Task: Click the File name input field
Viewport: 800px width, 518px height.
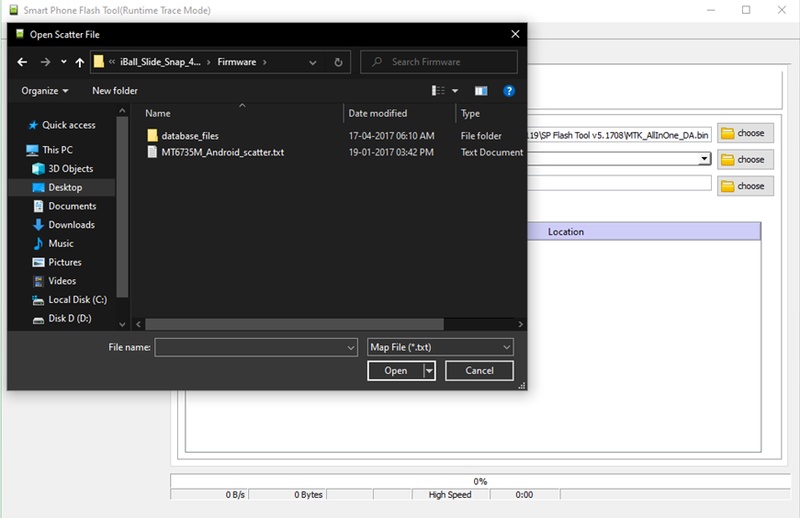Action: [x=250, y=348]
